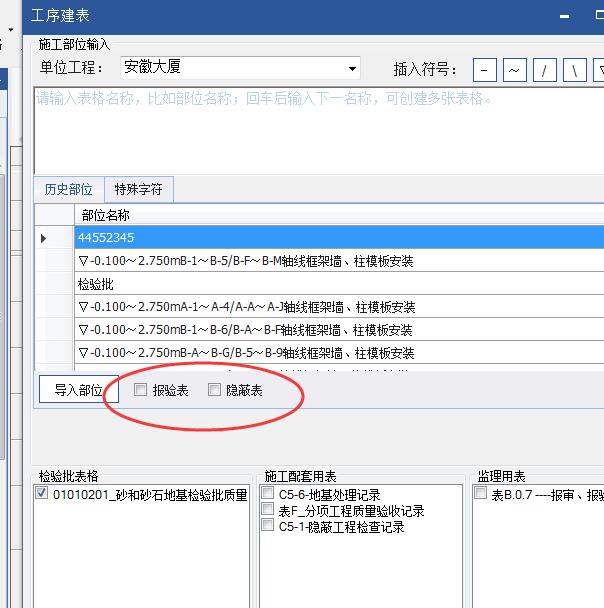Open the 单位工程 dropdown showing 安徽大厦

352,69
